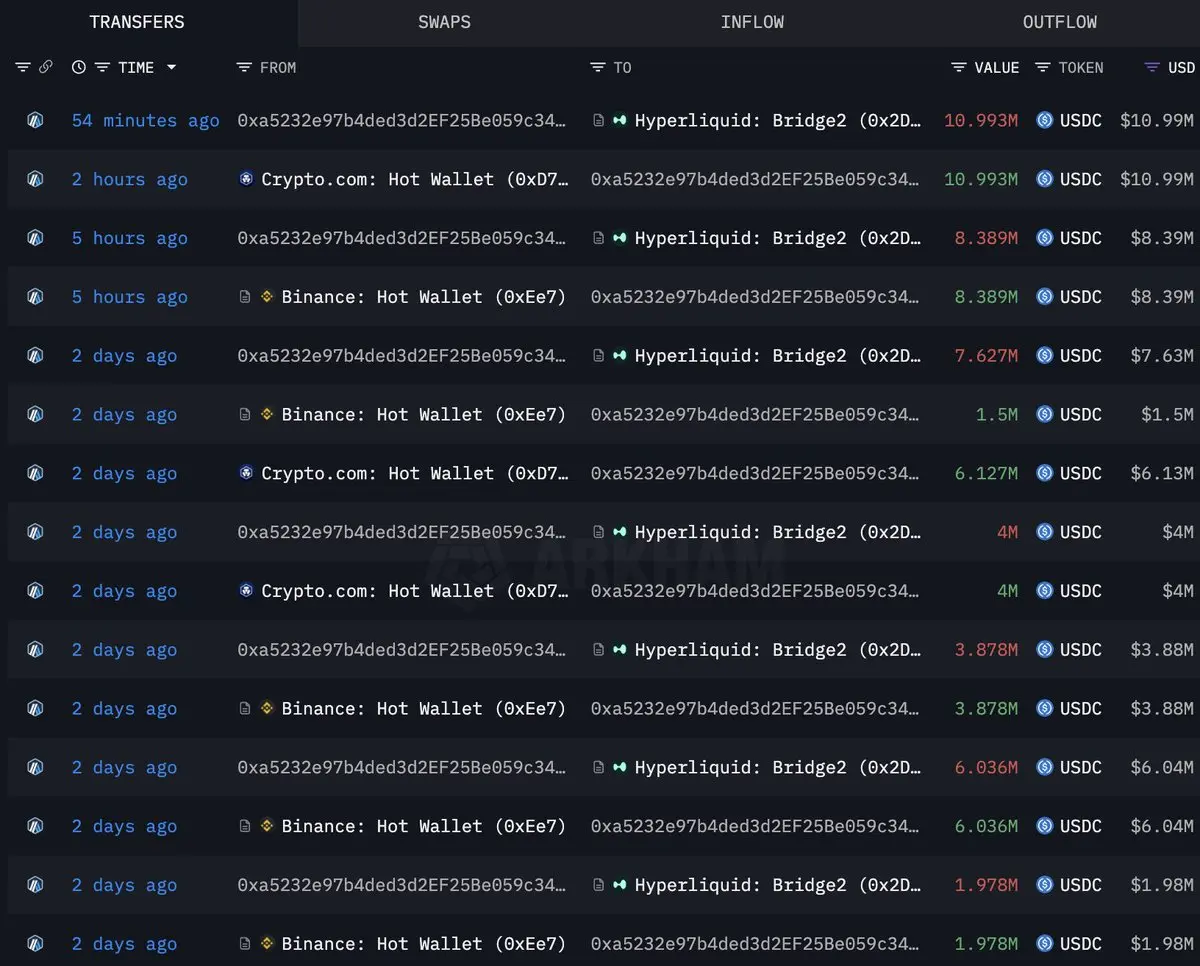Open recipient address in the 6.127M row
This screenshot has width=1200, height=966.
(755, 473)
